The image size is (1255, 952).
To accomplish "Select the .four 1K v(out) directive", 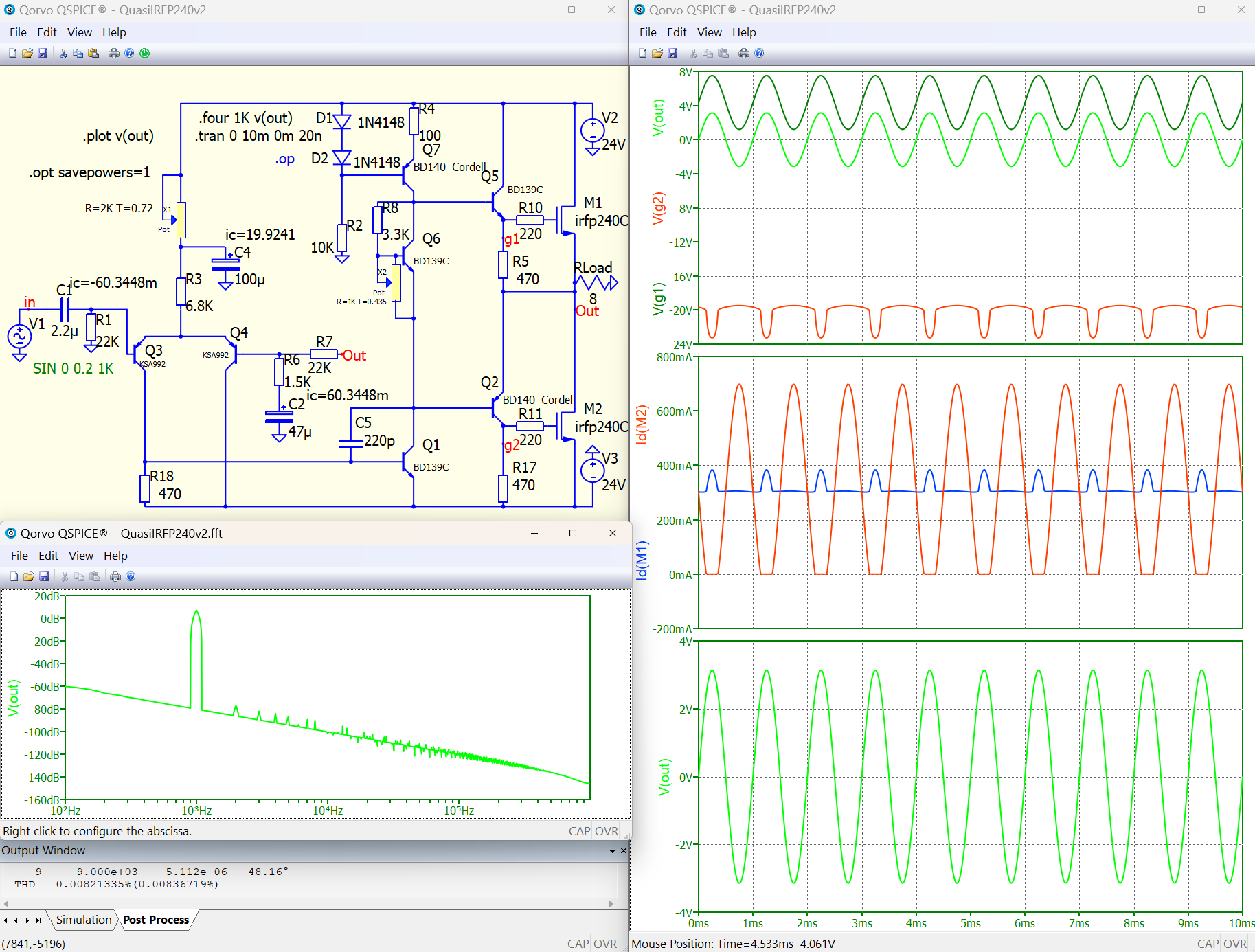I will coord(245,118).
